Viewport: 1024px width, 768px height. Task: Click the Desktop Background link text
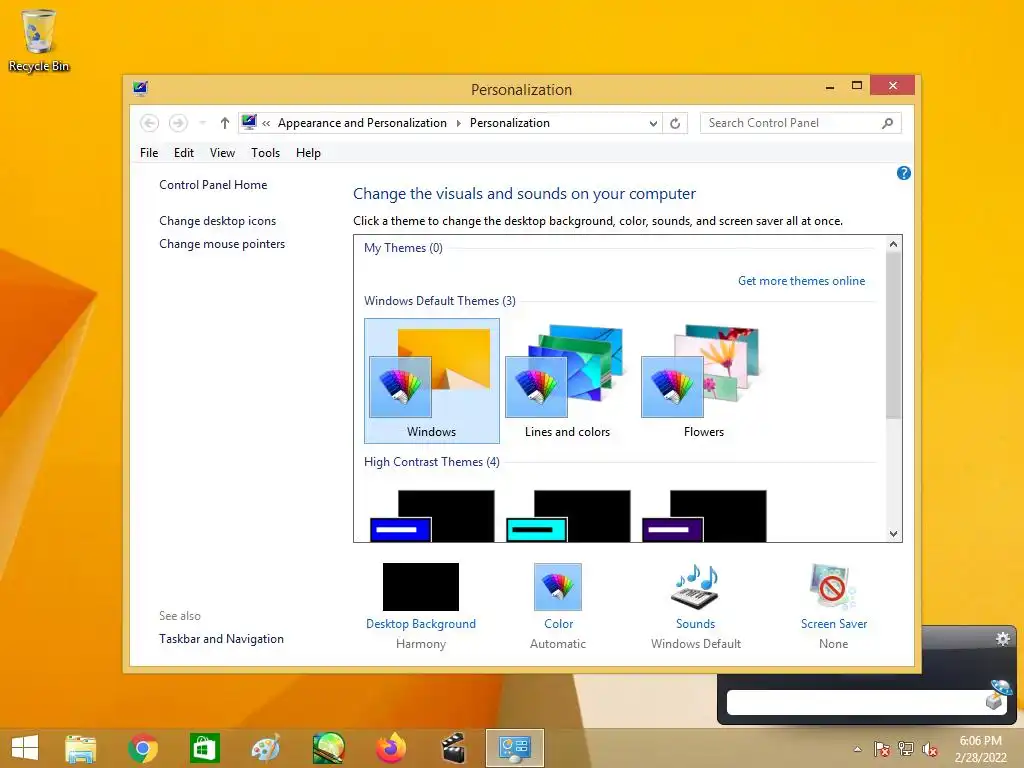coord(421,624)
